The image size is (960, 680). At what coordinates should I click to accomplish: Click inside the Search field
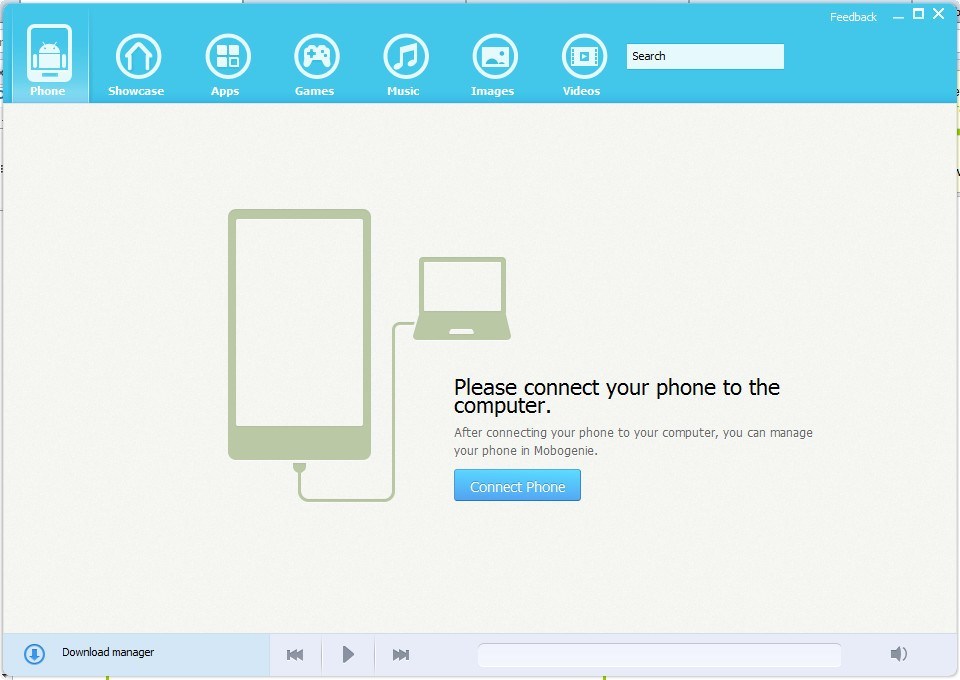704,56
